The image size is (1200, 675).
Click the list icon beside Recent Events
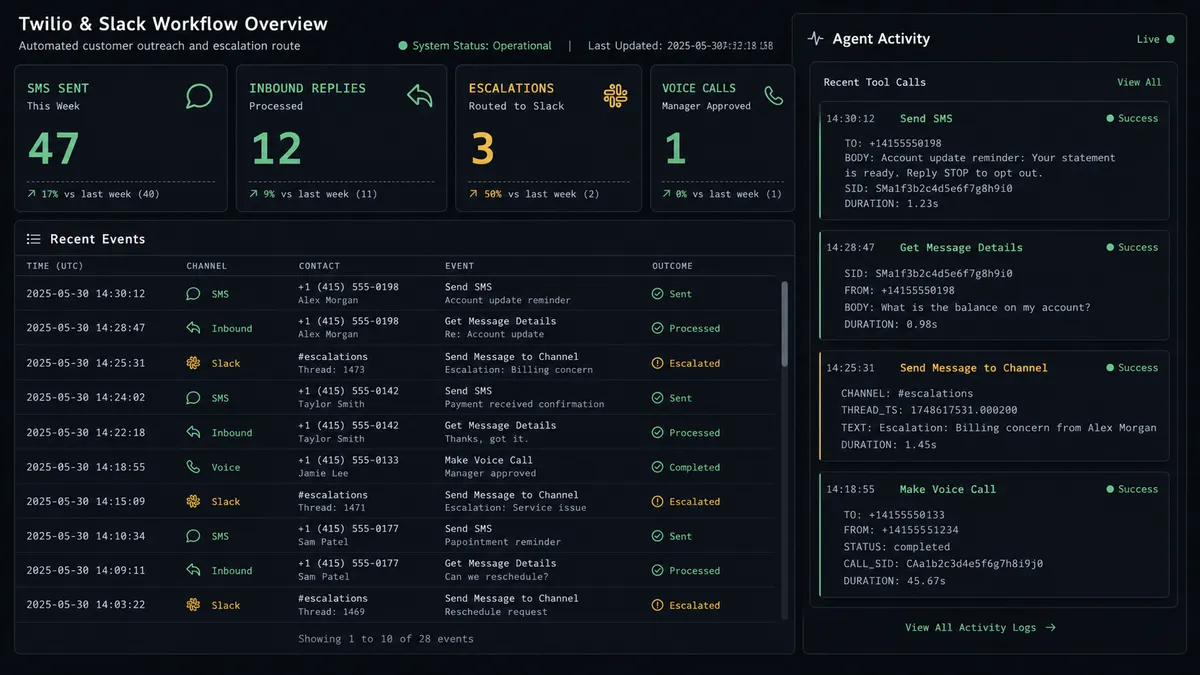[x=33, y=239]
